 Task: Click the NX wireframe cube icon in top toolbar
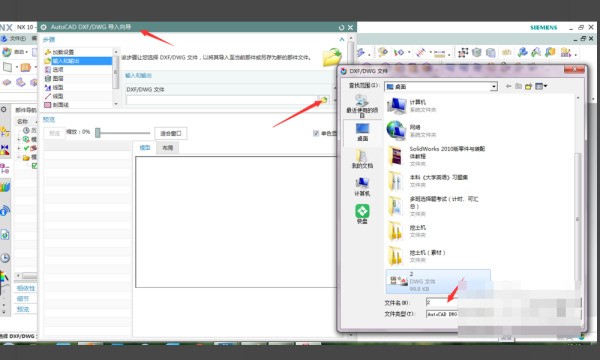(491, 52)
